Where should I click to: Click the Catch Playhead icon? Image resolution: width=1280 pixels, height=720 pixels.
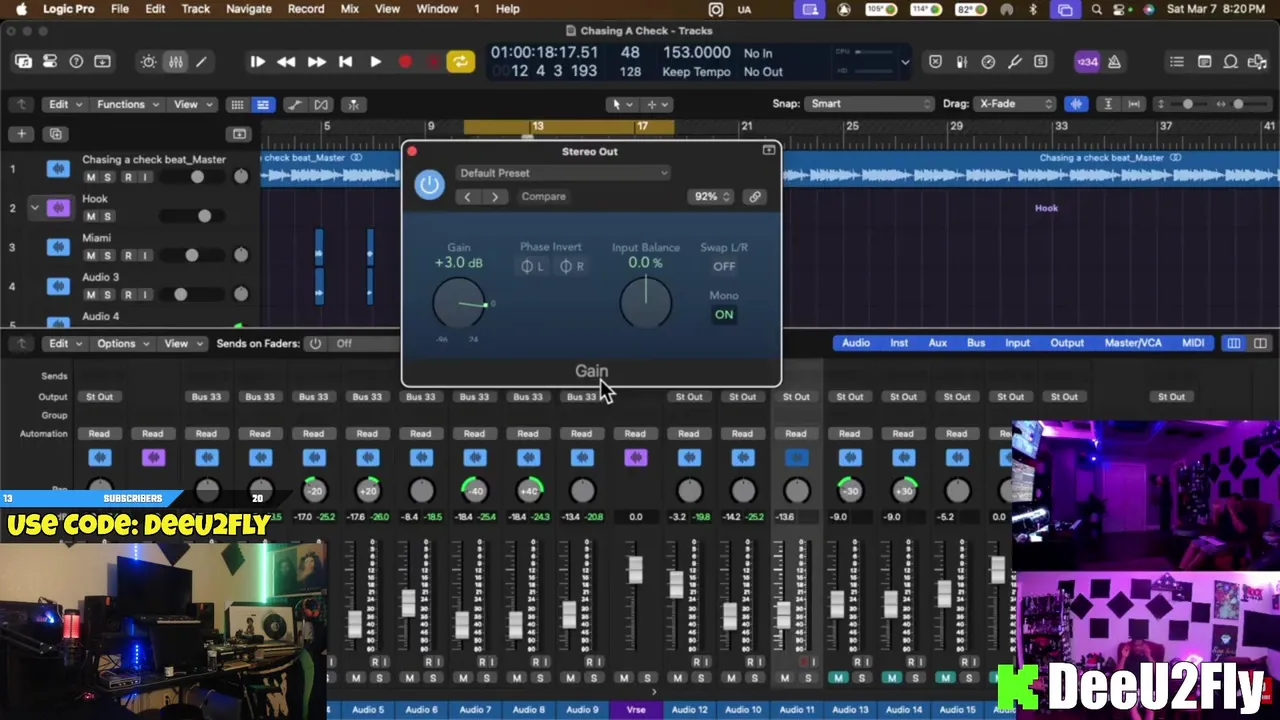click(353, 104)
